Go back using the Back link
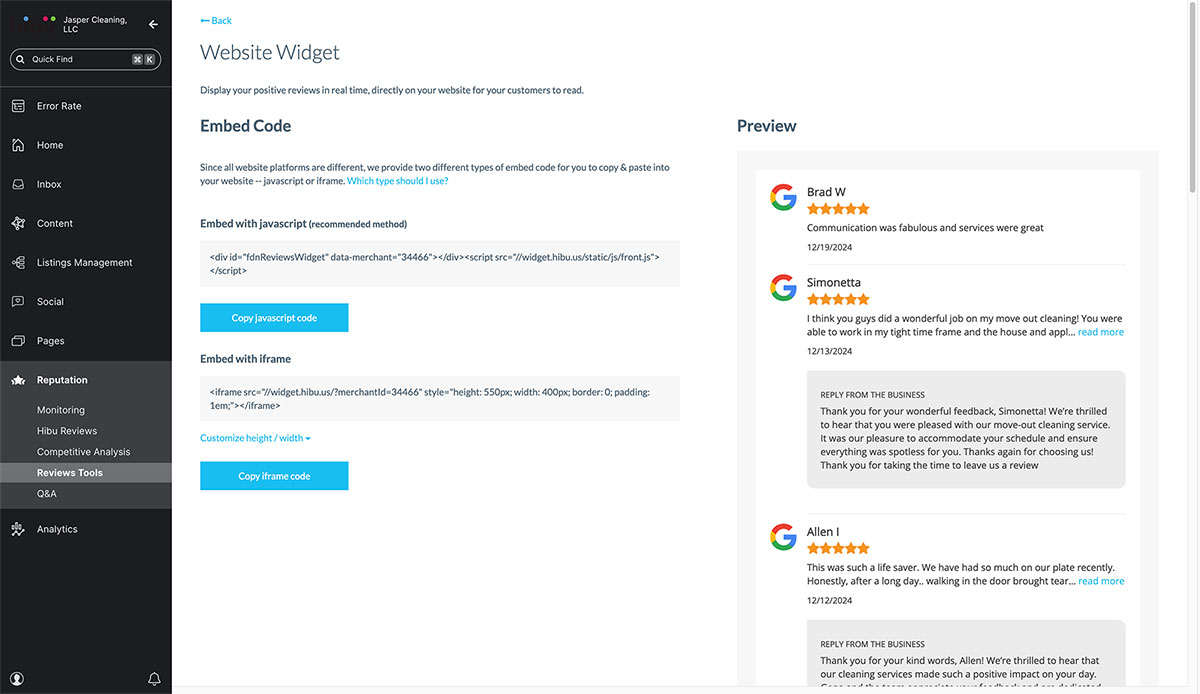 (x=216, y=21)
